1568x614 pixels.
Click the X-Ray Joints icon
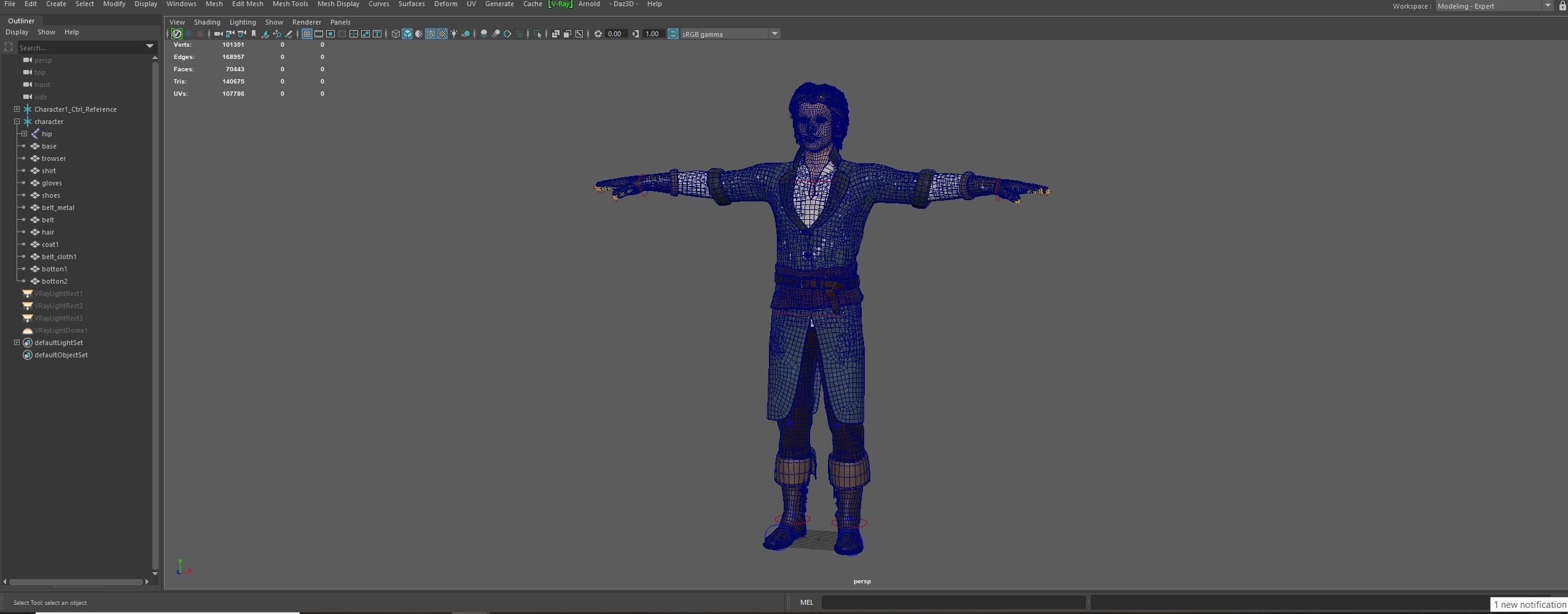pyautogui.click(x=579, y=34)
